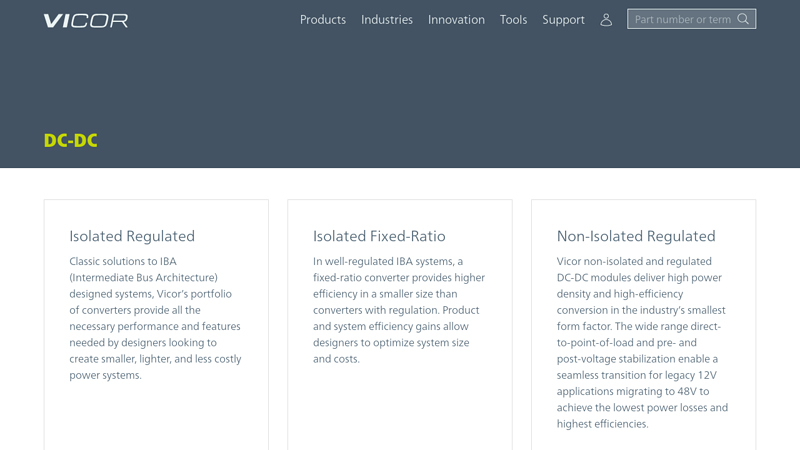The width and height of the screenshot is (800, 450).
Task: Click the Vicor logo
Action: (85, 20)
